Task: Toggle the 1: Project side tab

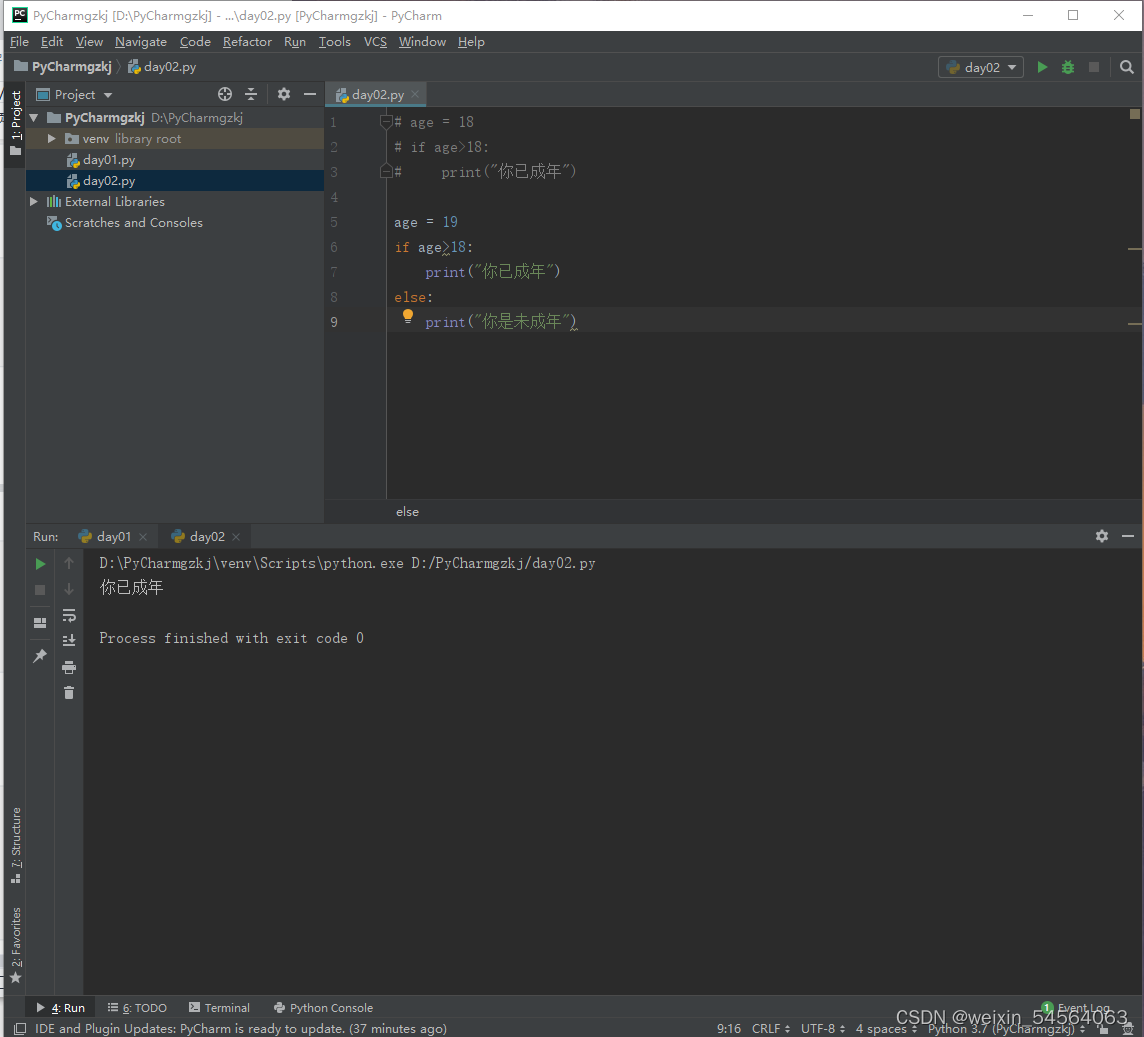Action: 15,123
